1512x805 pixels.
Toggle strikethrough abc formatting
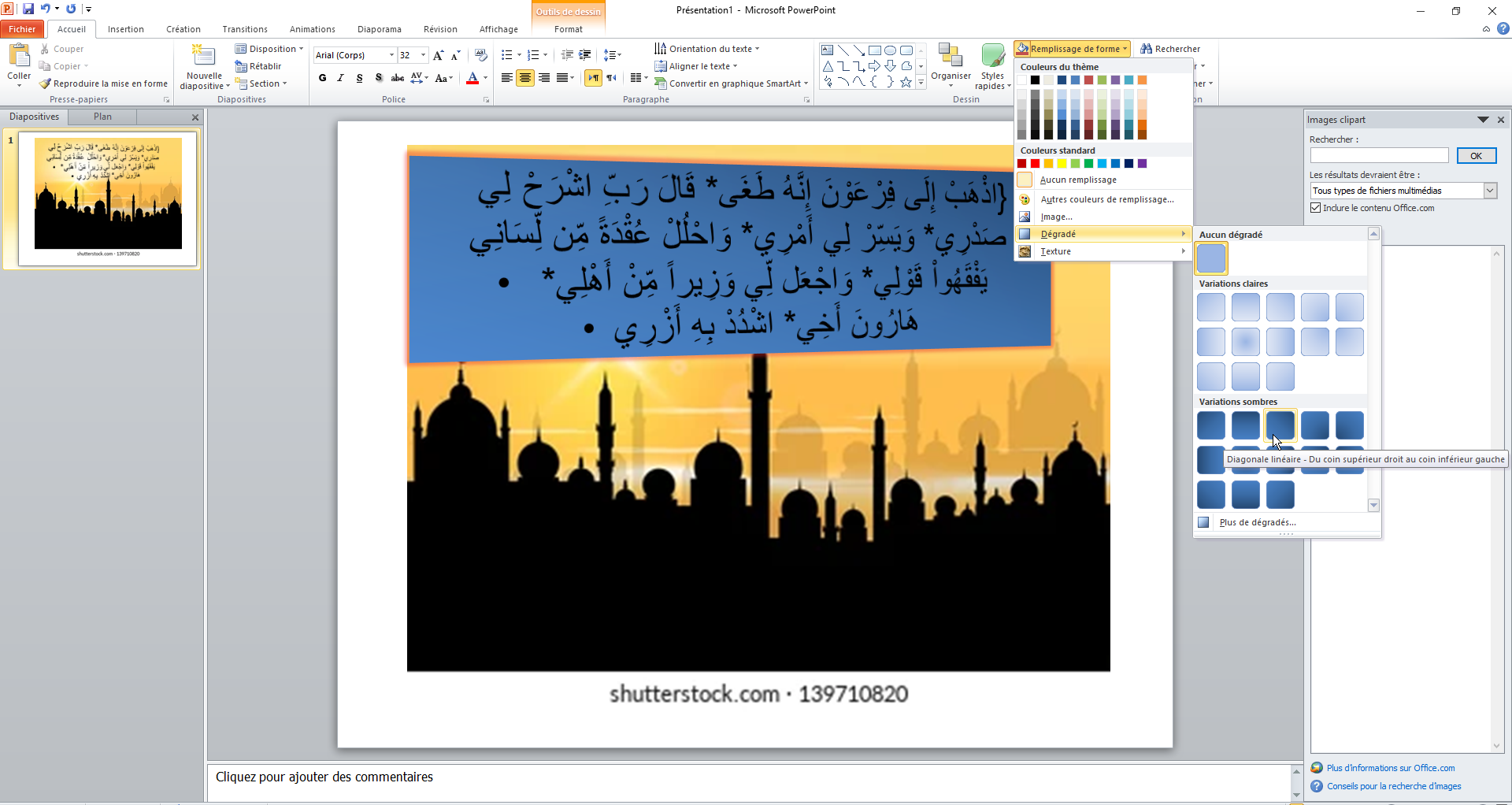click(x=398, y=78)
